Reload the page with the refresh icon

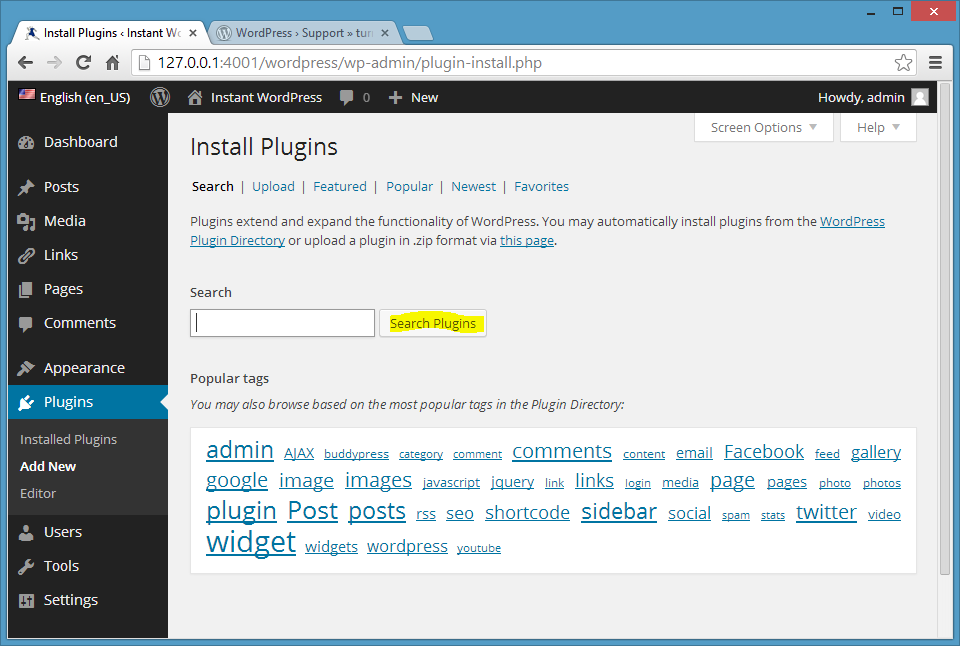click(x=84, y=63)
